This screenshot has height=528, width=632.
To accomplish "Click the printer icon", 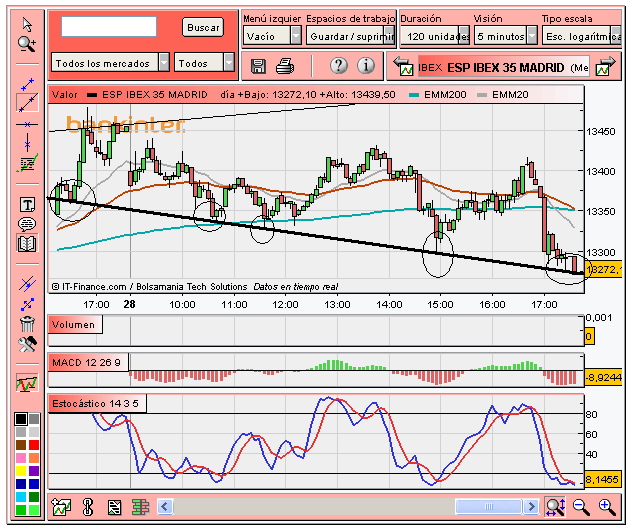I will [x=285, y=66].
